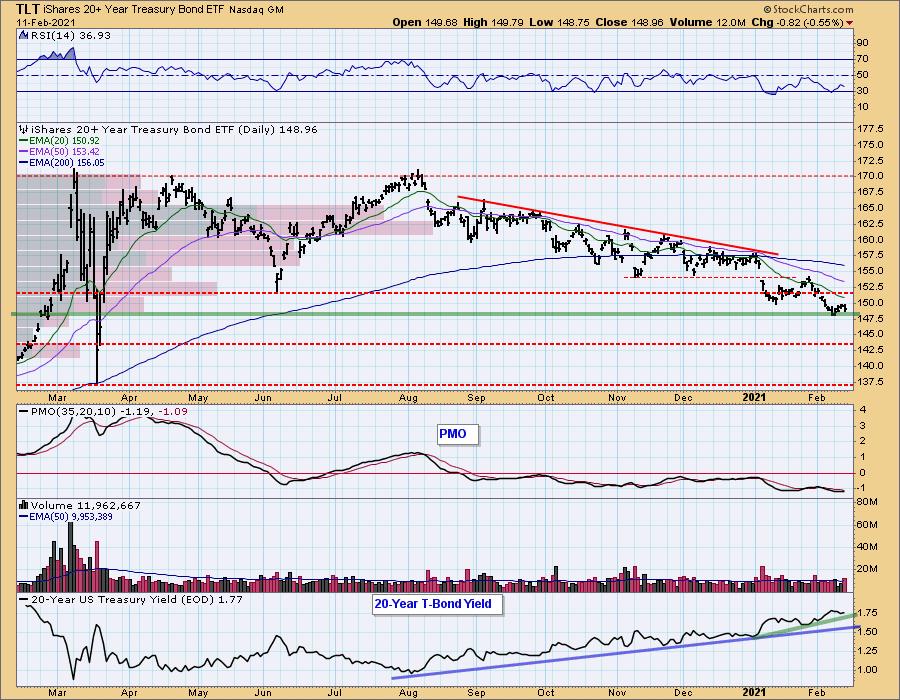Click the price bars icon beside iShares legend
This screenshot has height=700, width=900.
click(x=24, y=129)
